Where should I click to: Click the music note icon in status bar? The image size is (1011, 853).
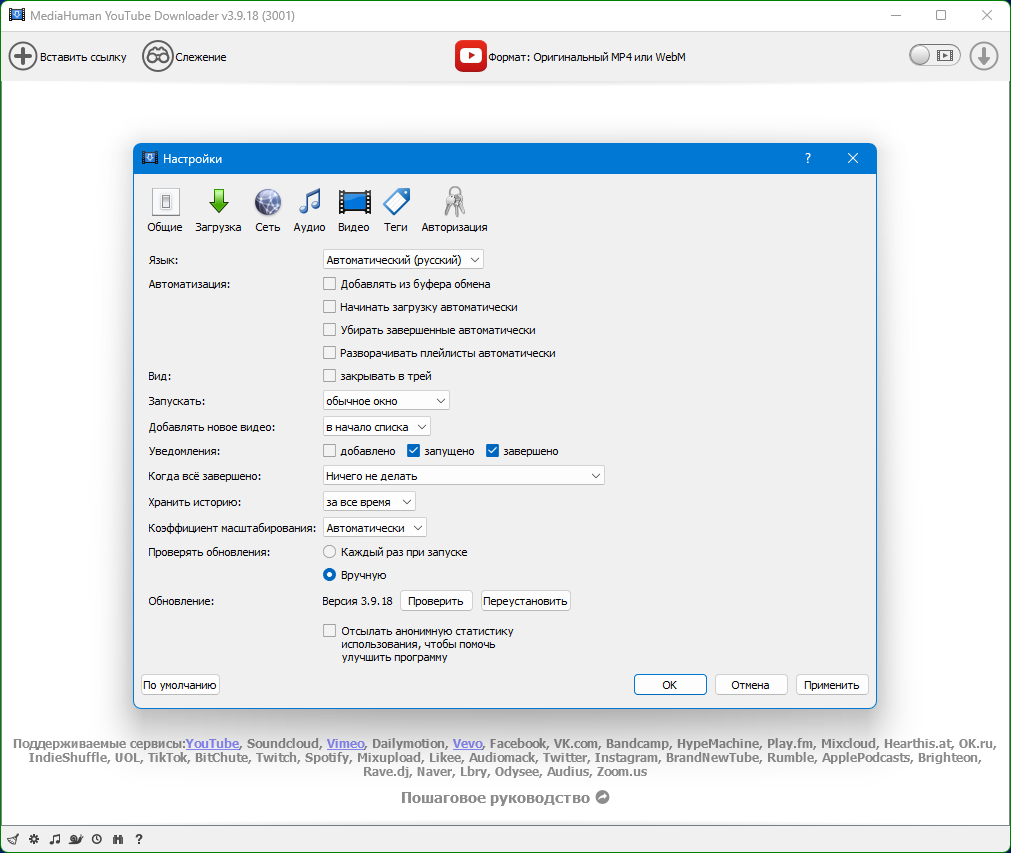pyautogui.click(x=55, y=839)
